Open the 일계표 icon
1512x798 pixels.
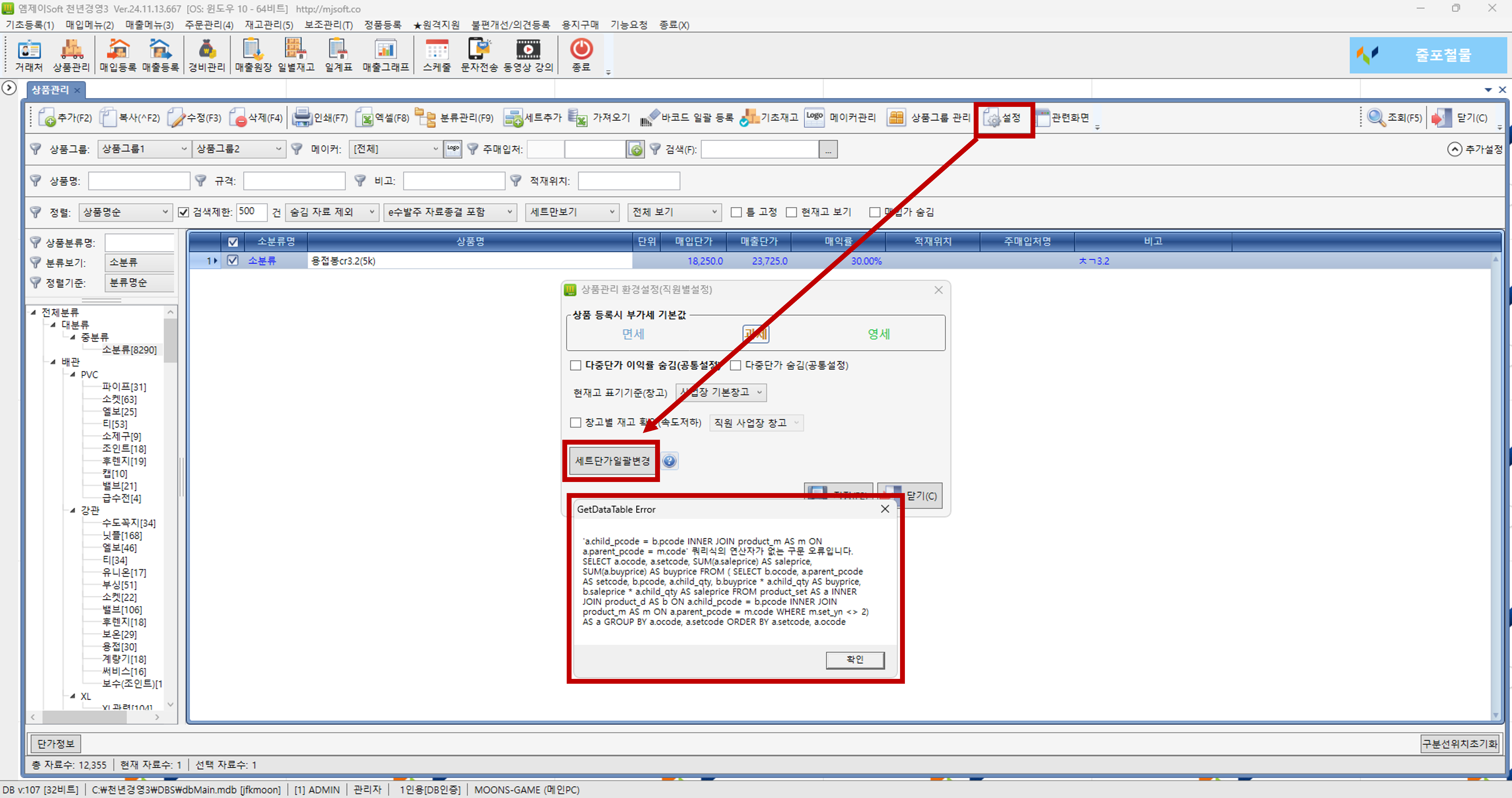tap(339, 55)
